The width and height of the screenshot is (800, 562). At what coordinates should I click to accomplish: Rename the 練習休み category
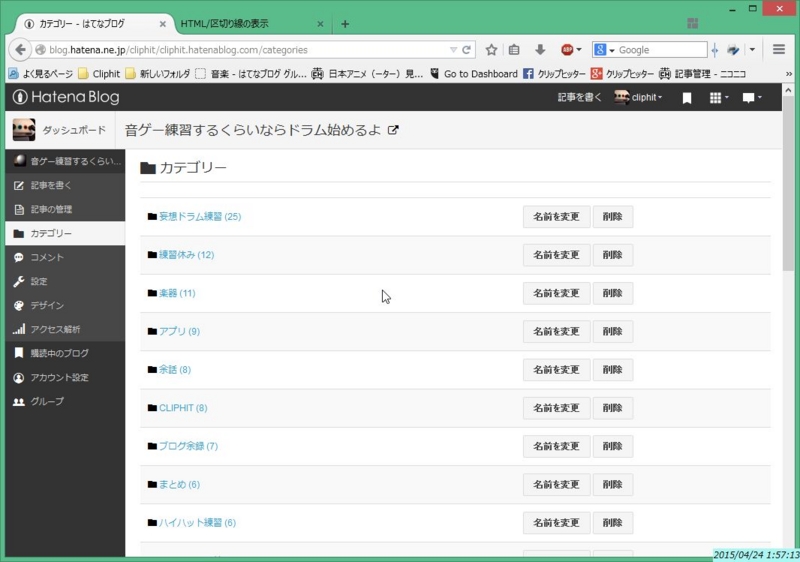(556, 254)
